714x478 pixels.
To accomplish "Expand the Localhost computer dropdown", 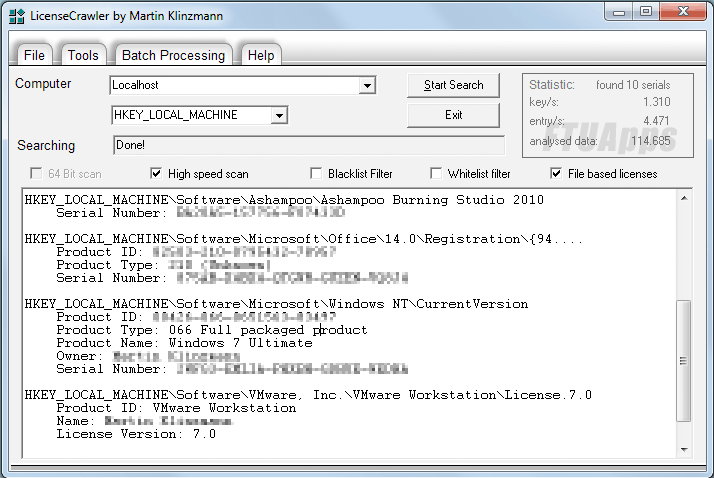I will (x=367, y=85).
